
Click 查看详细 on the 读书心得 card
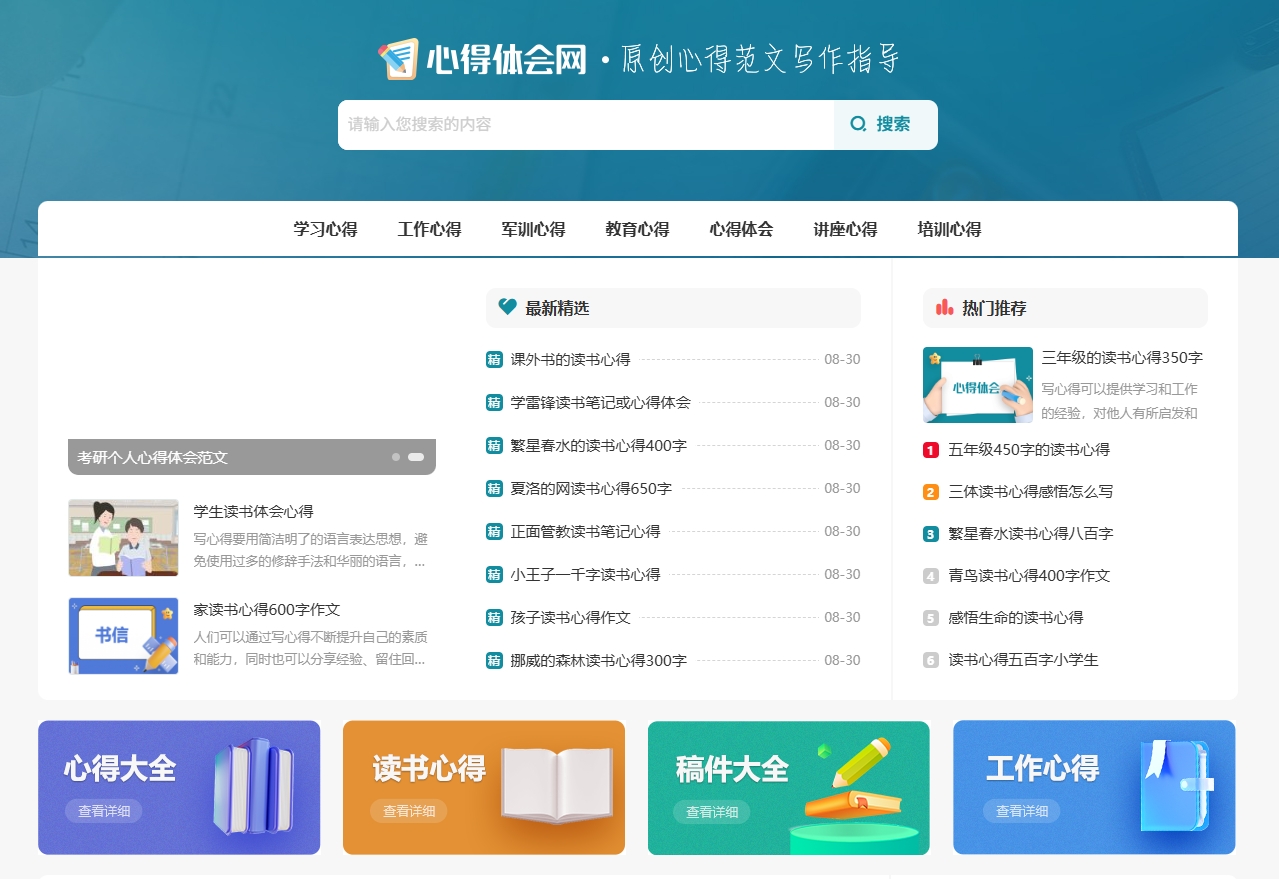pos(406,812)
